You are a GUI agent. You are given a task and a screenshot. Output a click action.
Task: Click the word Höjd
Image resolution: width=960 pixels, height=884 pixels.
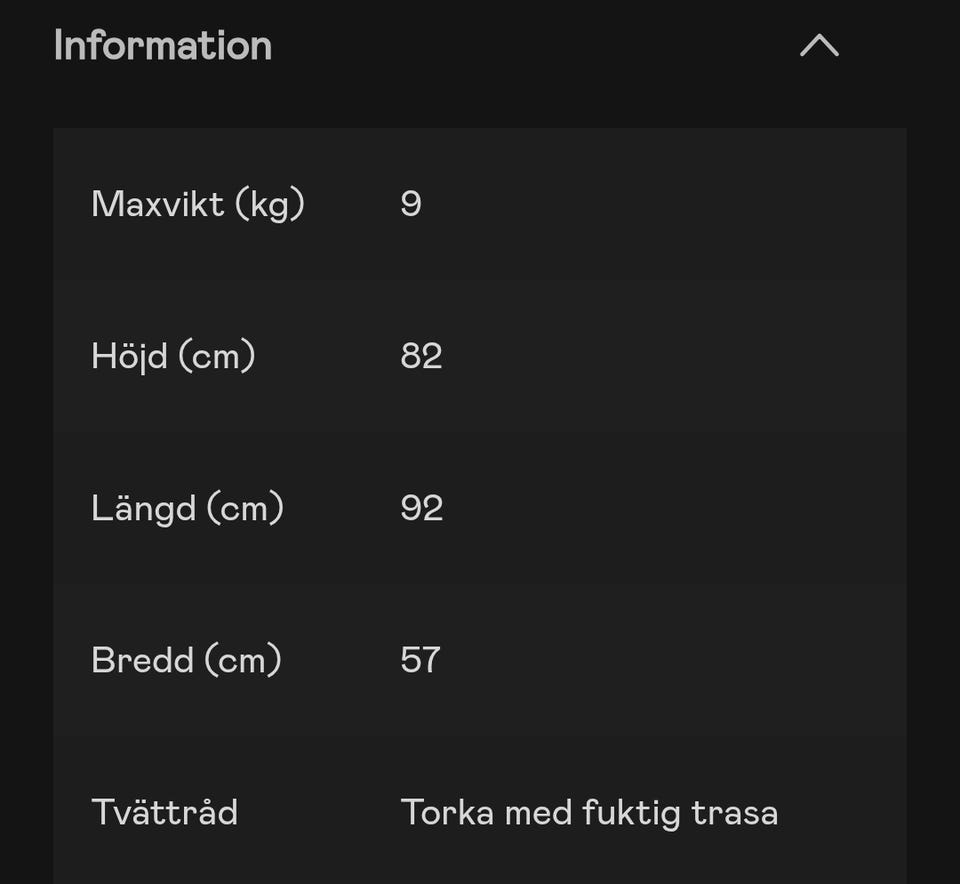tap(130, 356)
